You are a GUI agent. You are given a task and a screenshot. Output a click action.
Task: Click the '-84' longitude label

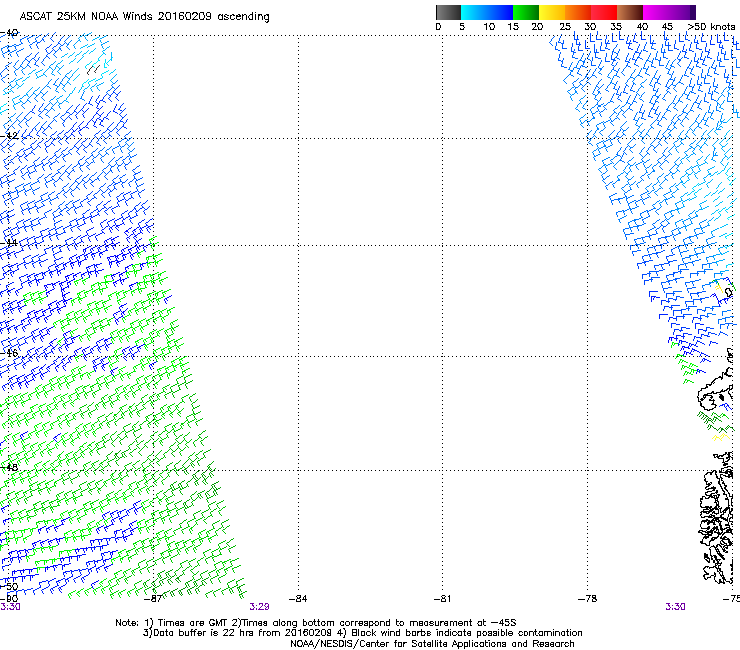click(298, 599)
